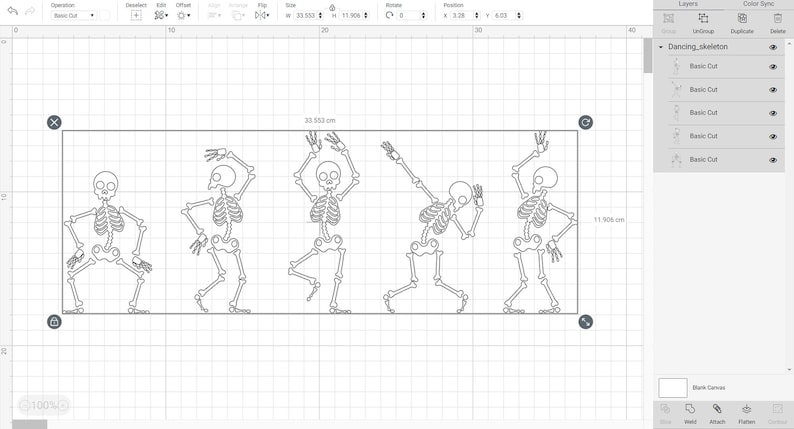Click the rotate handle on selection box
This screenshot has width=794, height=429.
point(585,122)
